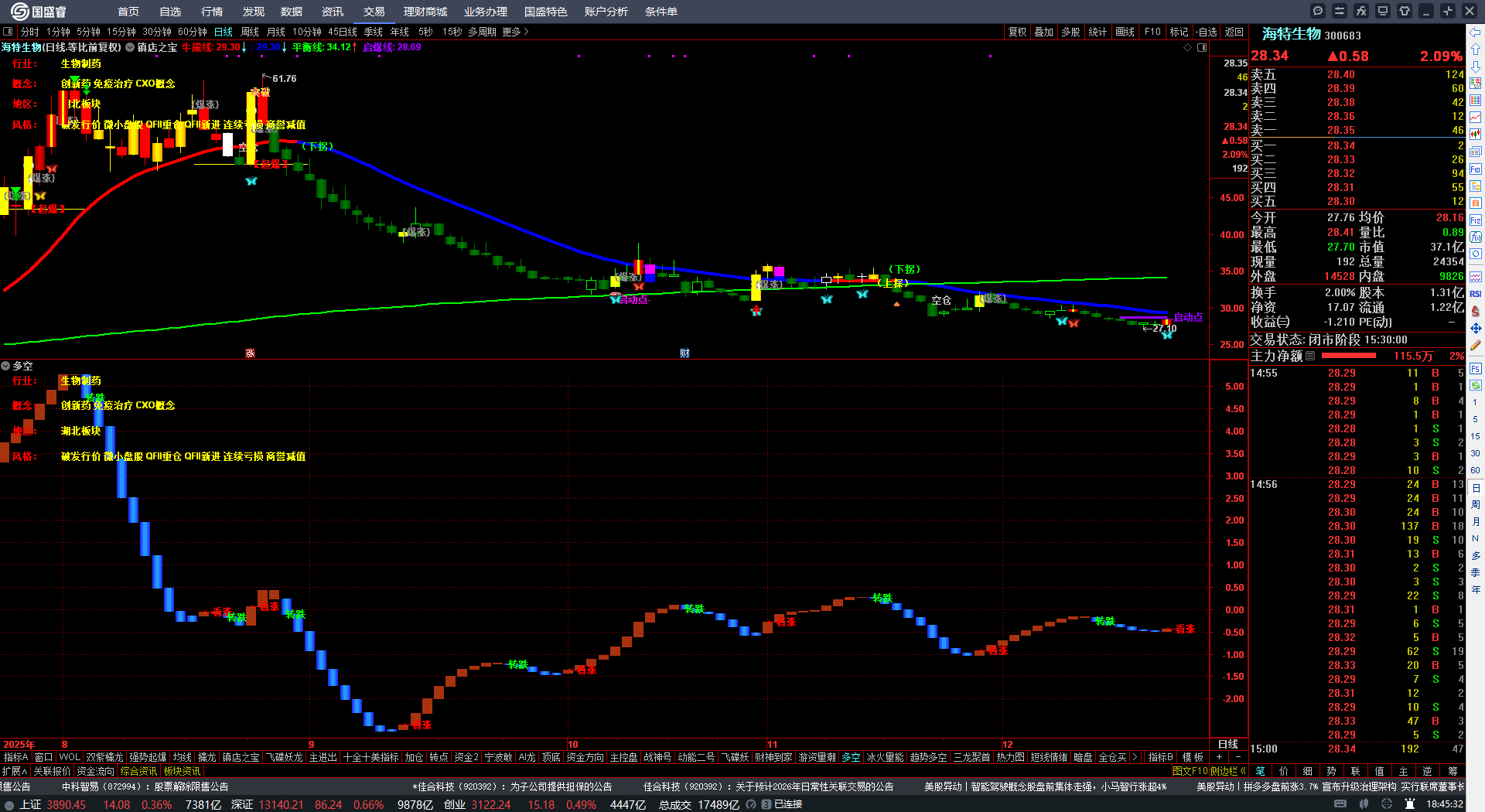Click the fx formula icon
This screenshot has width=1485, height=812.
(x=1361, y=11)
